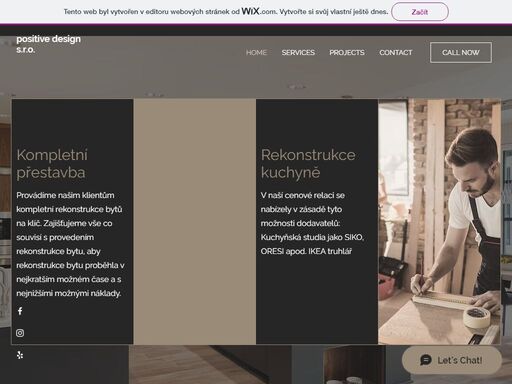Open the Yelp social icon
The image size is (512, 384).
(20, 355)
